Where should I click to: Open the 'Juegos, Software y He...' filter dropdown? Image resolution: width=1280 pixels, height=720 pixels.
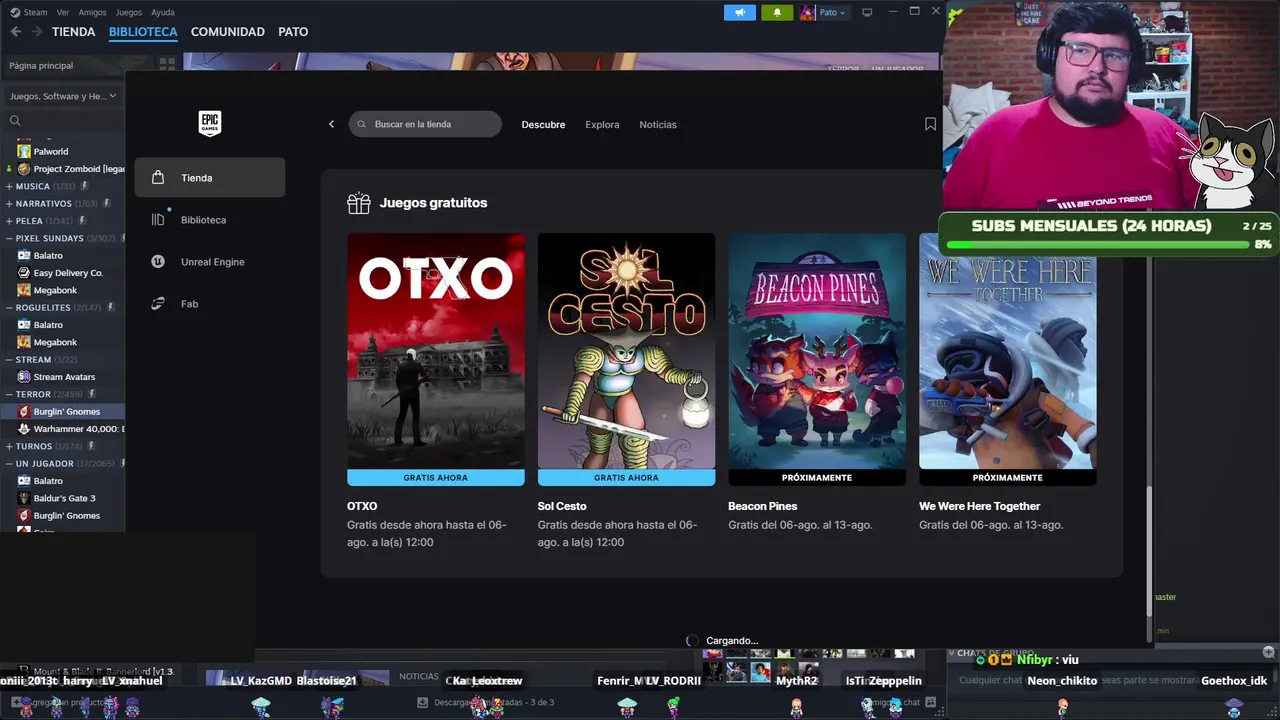coord(62,96)
